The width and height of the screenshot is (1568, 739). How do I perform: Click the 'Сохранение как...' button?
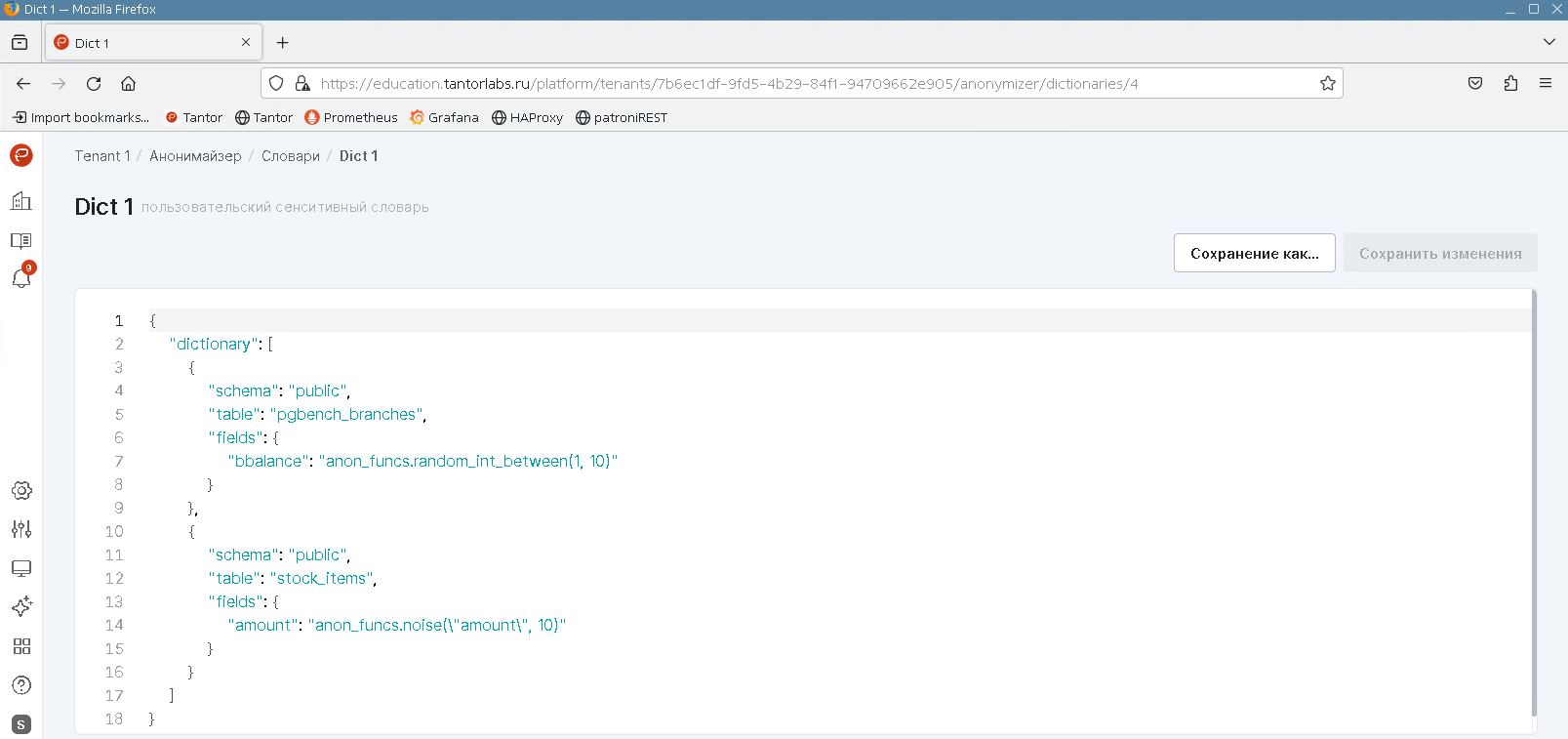(1254, 253)
